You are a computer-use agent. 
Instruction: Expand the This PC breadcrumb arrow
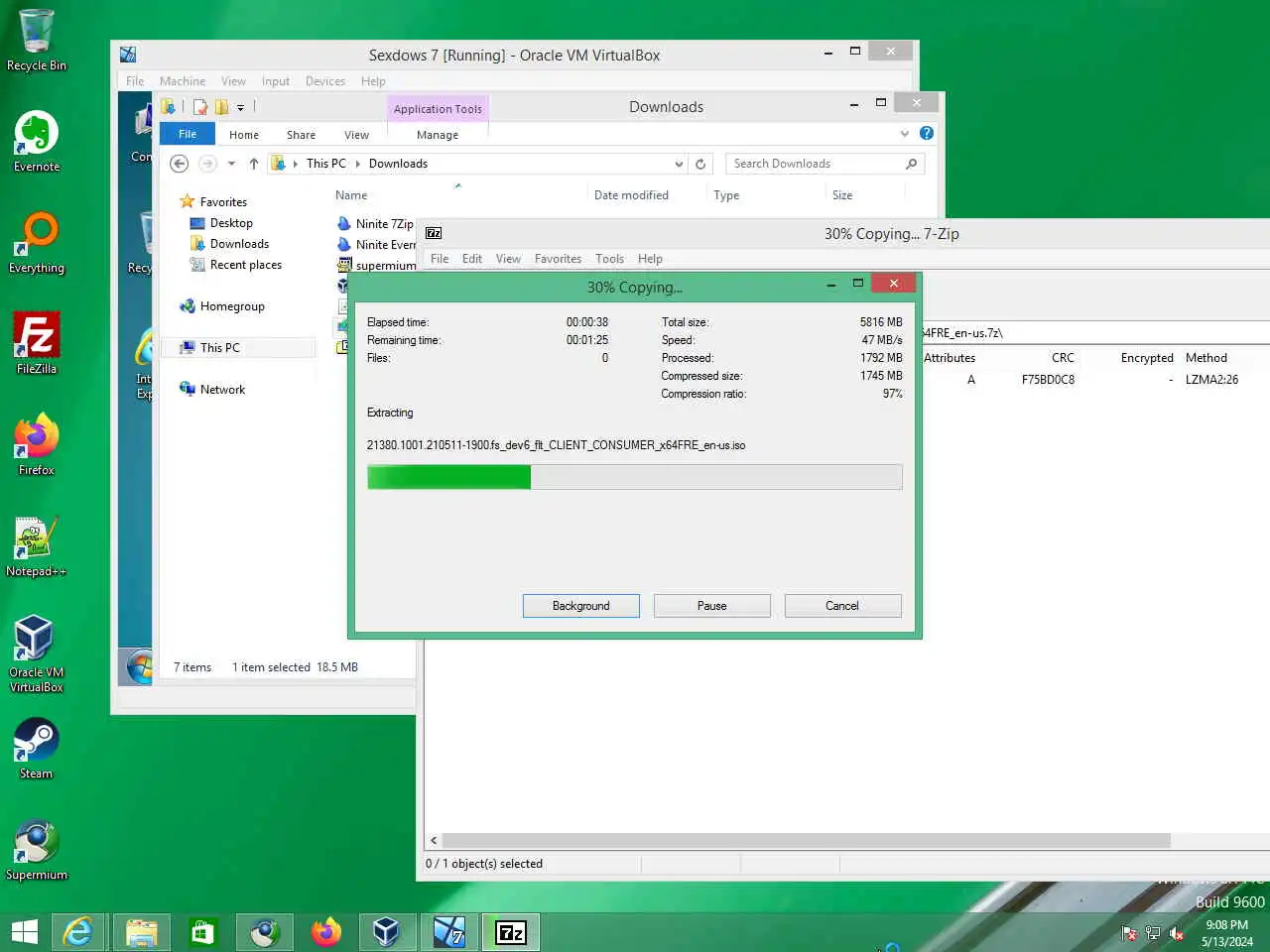tap(358, 164)
